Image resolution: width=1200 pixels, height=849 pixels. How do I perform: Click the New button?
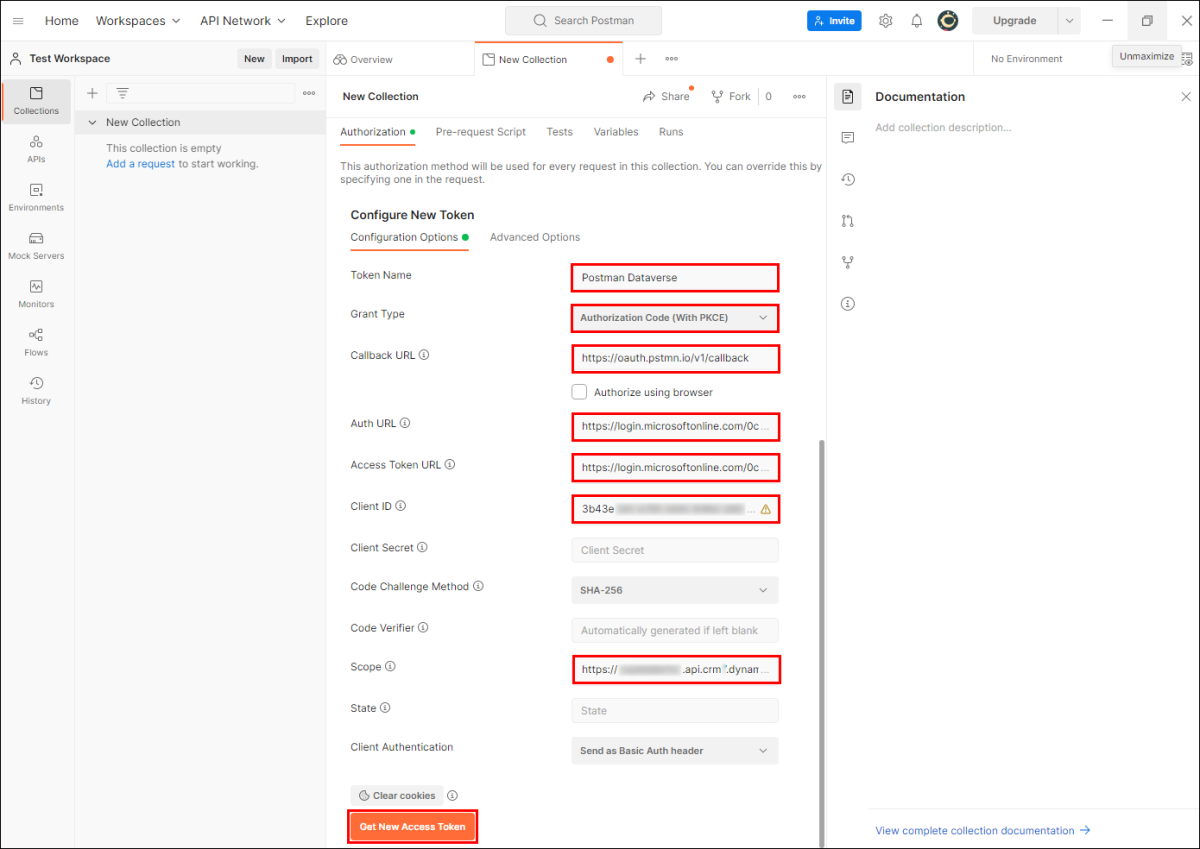(x=254, y=59)
